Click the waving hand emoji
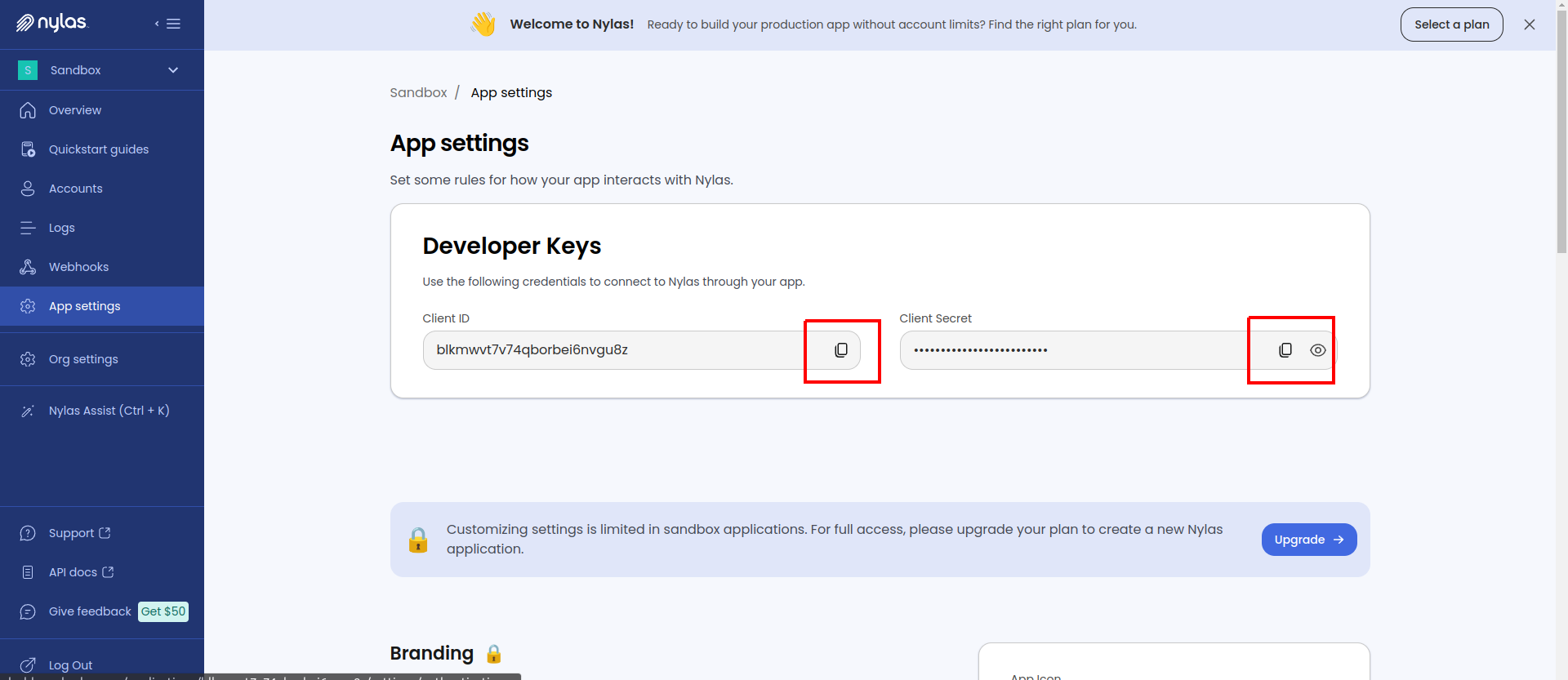This screenshot has width=1568, height=680. 483,24
